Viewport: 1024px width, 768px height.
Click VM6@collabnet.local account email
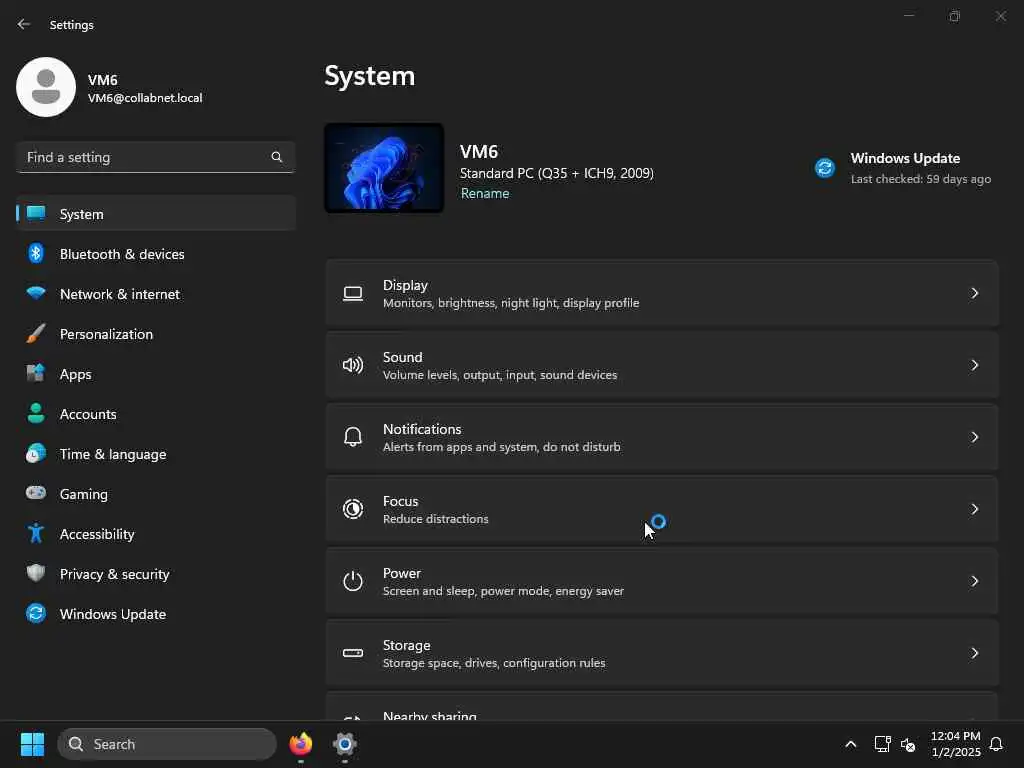click(x=145, y=98)
